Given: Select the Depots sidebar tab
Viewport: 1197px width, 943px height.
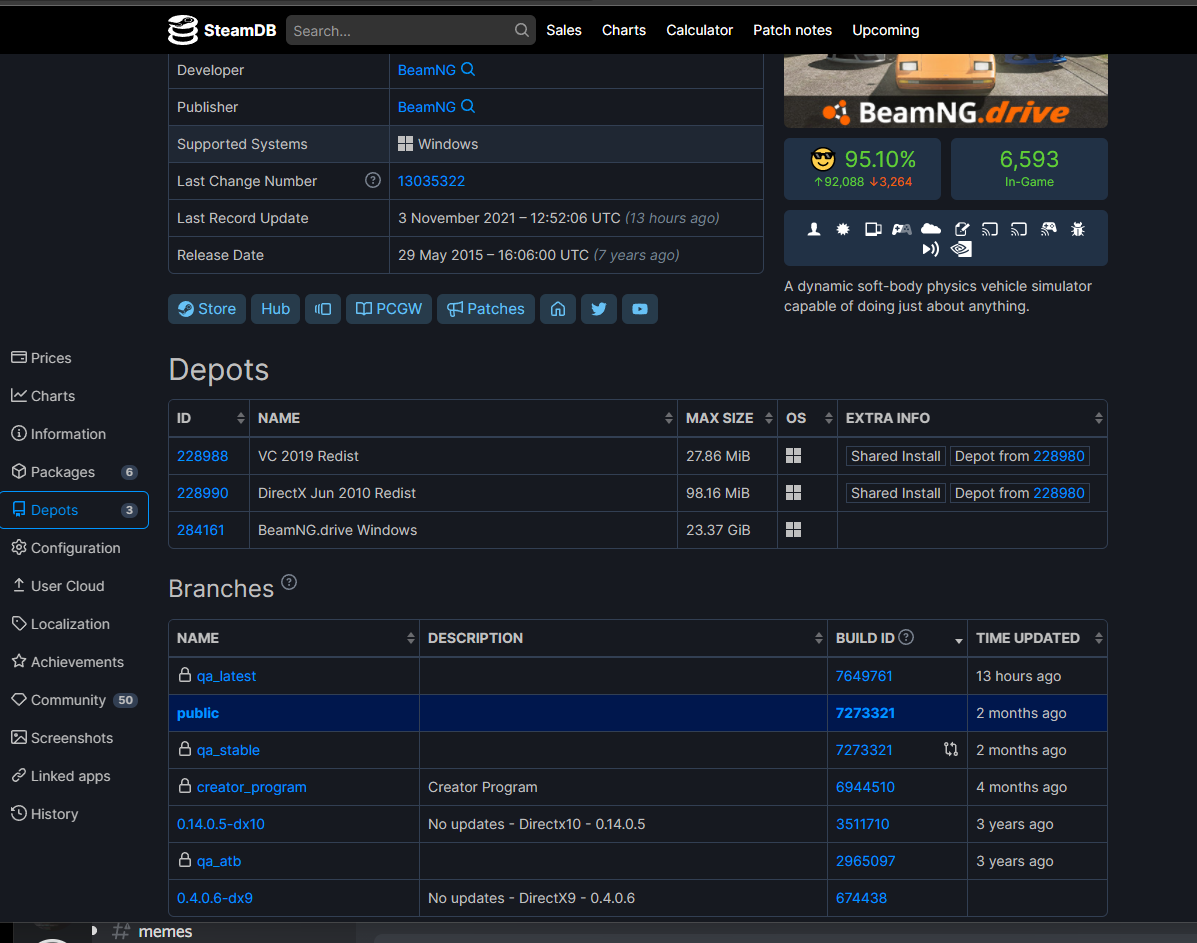Looking at the screenshot, I should point(74,510).
